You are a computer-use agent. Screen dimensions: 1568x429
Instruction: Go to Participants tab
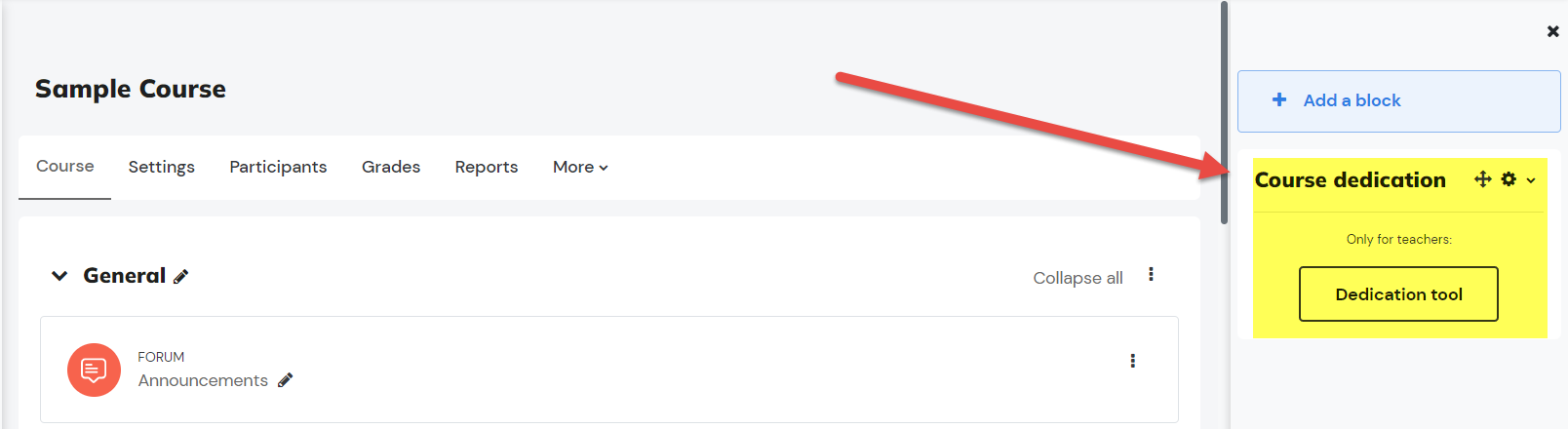click(x=278, y=167)
